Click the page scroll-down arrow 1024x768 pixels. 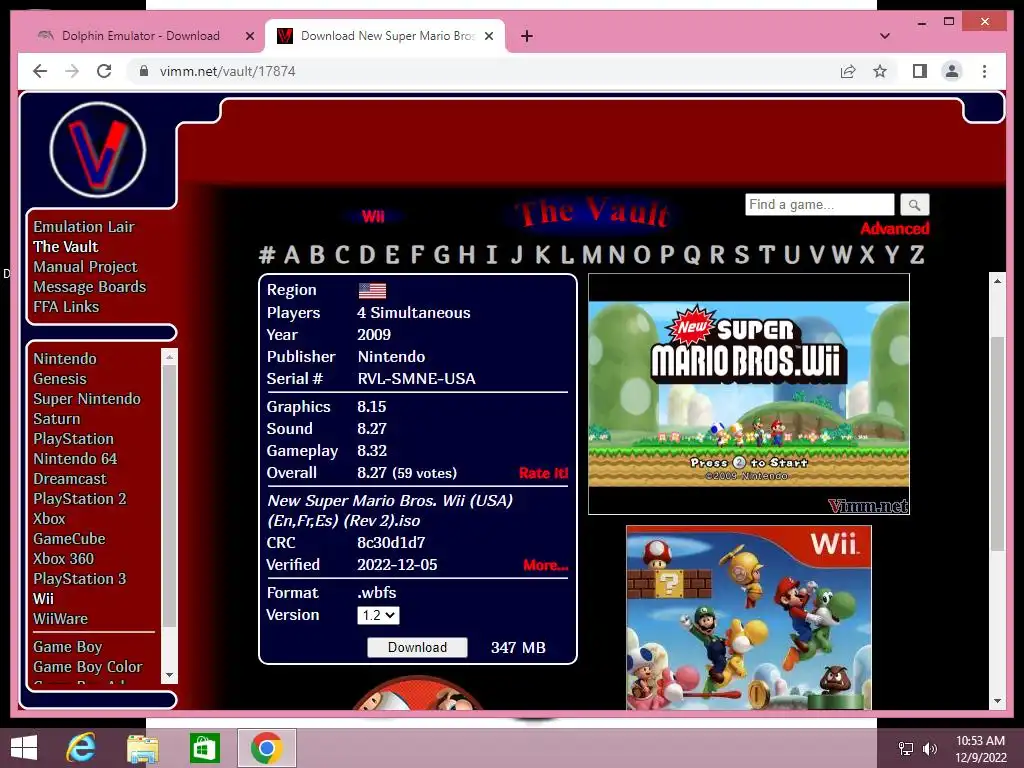997,701
